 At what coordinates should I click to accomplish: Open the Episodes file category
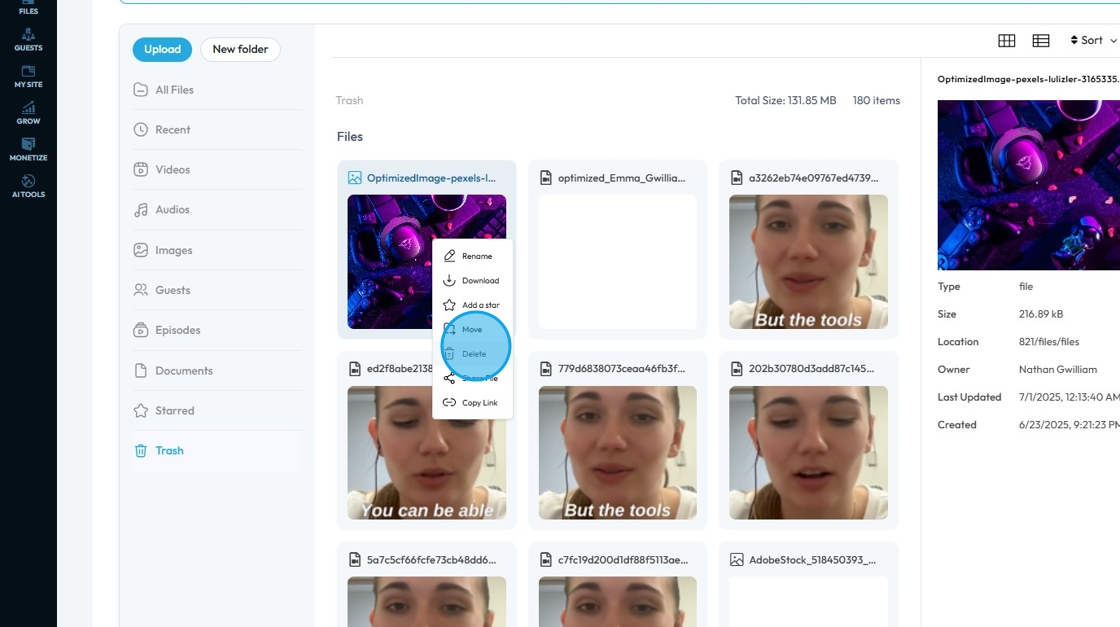click(x=217, y=330)
